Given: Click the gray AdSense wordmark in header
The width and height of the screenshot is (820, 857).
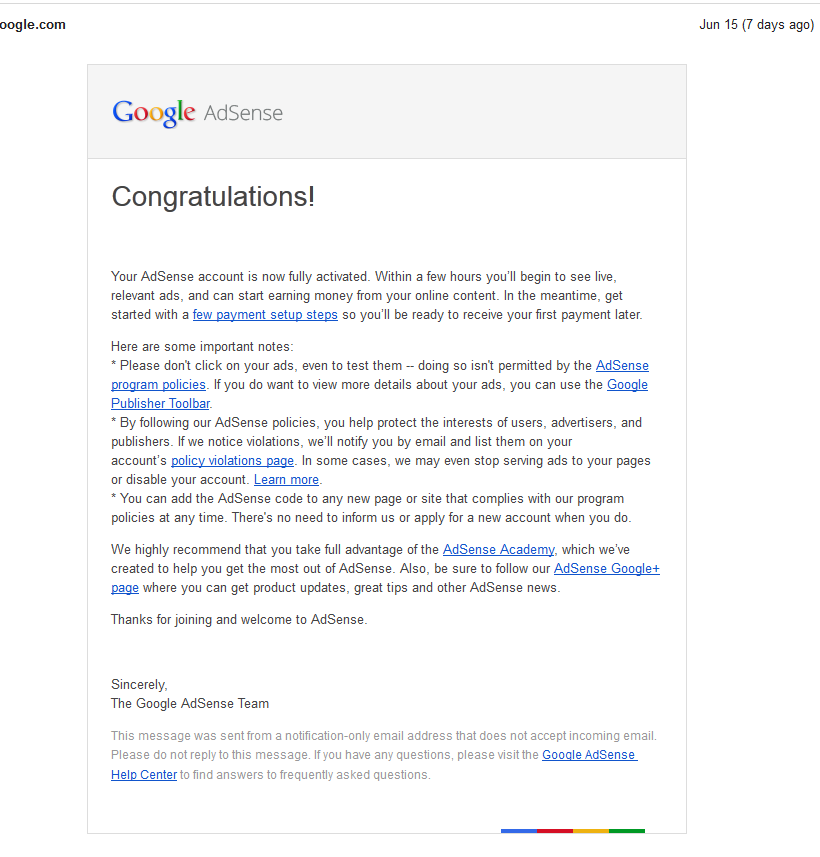Looking at the screenshot, I should [243, 113].
